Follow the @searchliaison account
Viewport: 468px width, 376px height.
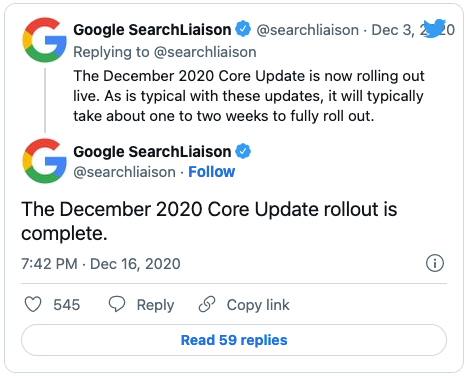tap(212, 172)
